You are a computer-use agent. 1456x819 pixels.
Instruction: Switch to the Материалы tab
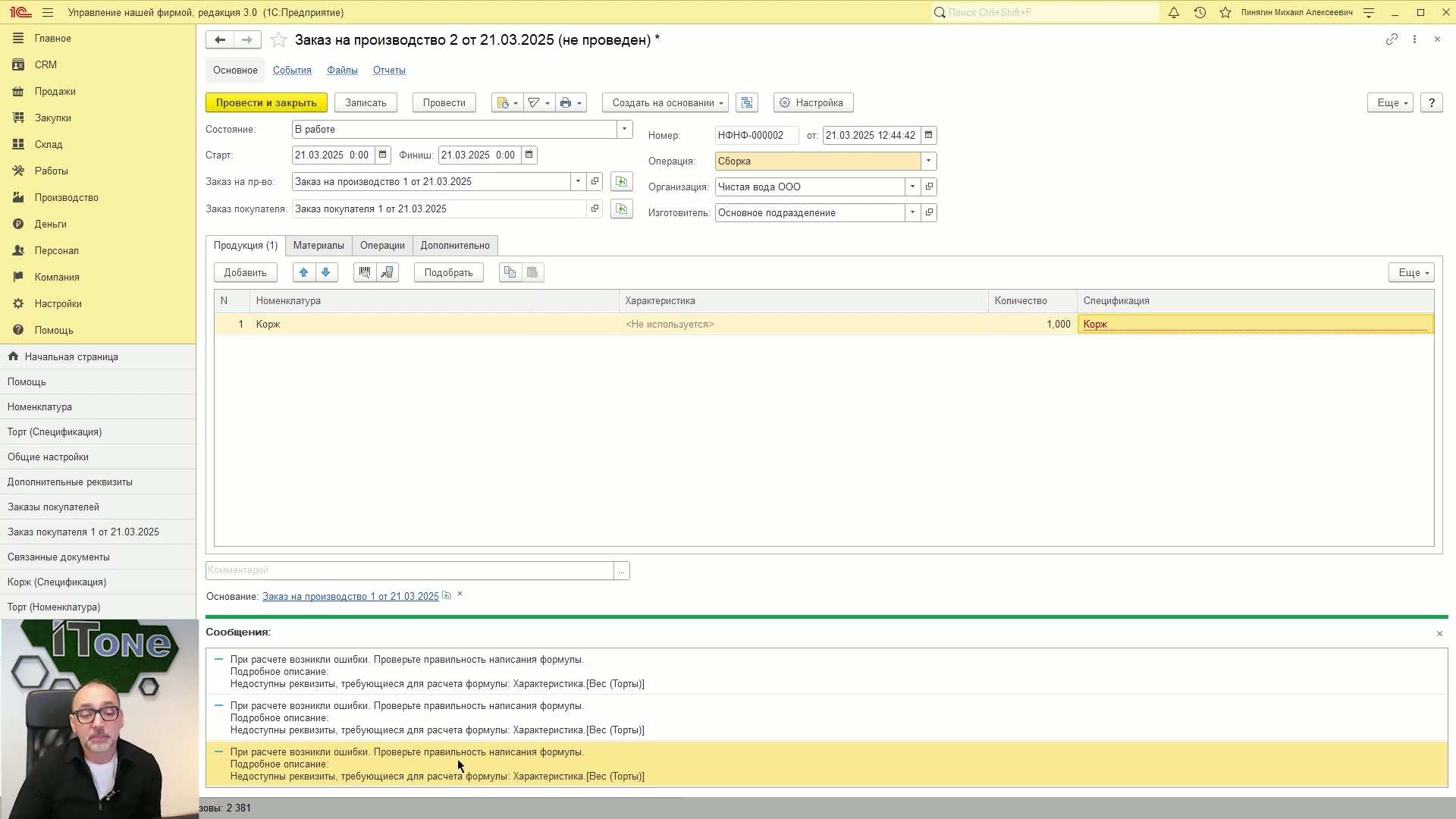[318, 245]
